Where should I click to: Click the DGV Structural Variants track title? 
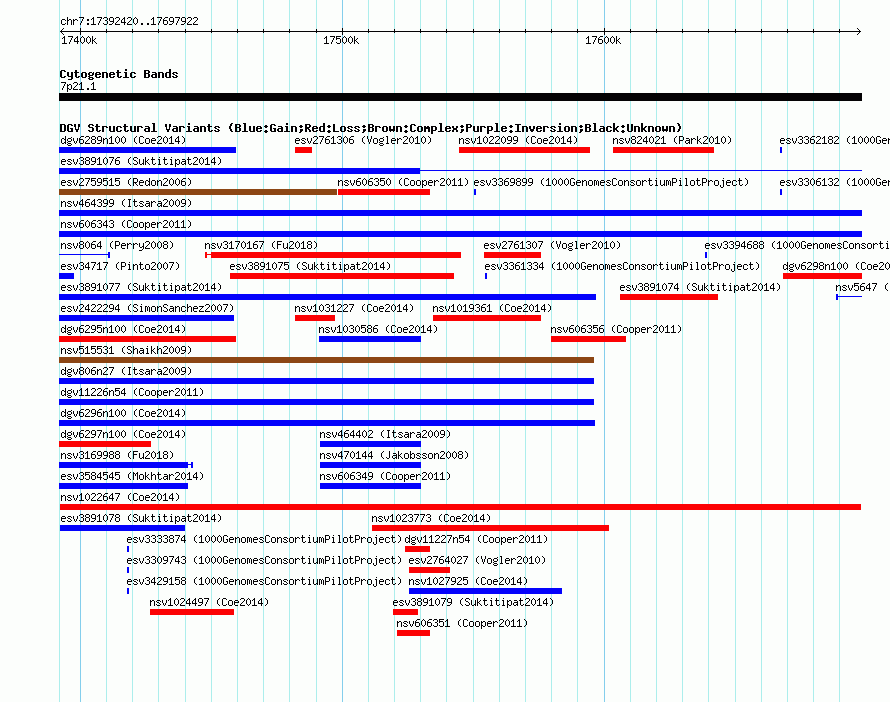(371, 128)
